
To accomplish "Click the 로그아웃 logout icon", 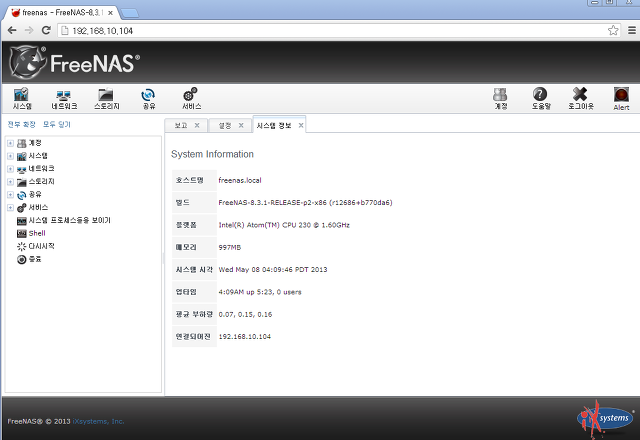I will point(580,99).
